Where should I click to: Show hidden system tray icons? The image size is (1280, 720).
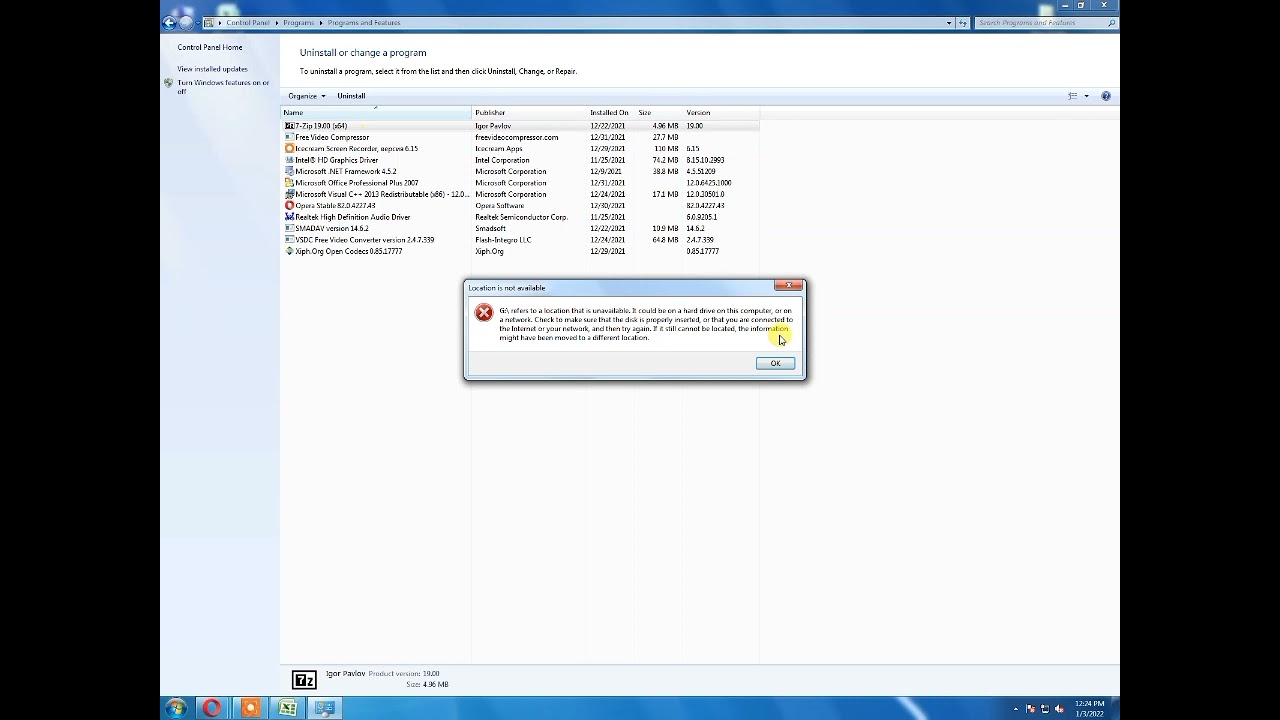1016,709
